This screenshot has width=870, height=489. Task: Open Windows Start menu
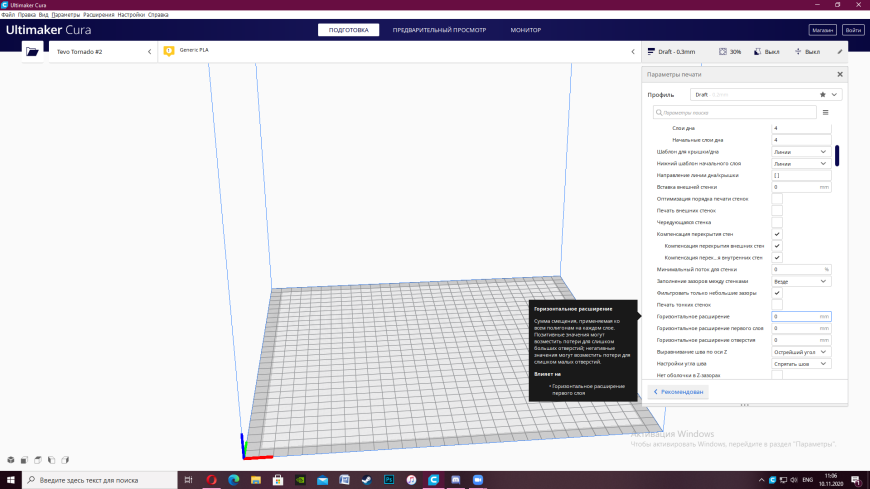(11, 480)
